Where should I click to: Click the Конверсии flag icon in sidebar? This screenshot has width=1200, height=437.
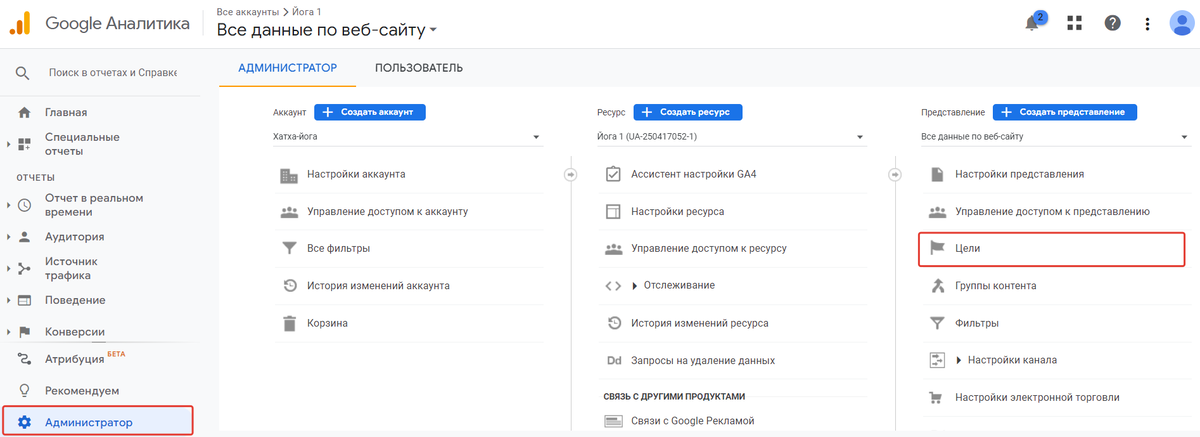(x=24, y=332)
